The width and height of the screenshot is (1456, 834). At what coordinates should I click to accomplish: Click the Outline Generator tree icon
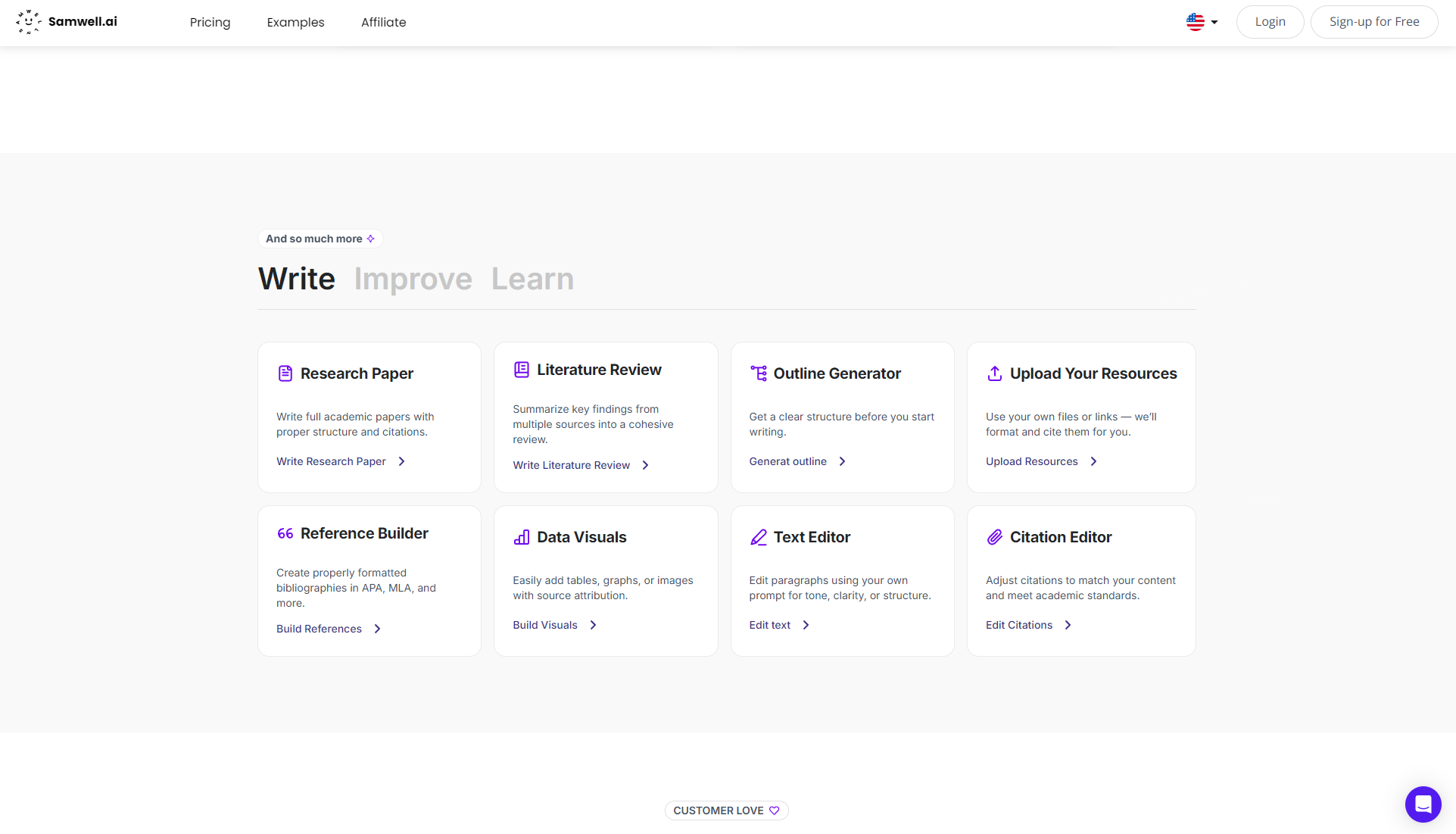[x=758, y=373]
